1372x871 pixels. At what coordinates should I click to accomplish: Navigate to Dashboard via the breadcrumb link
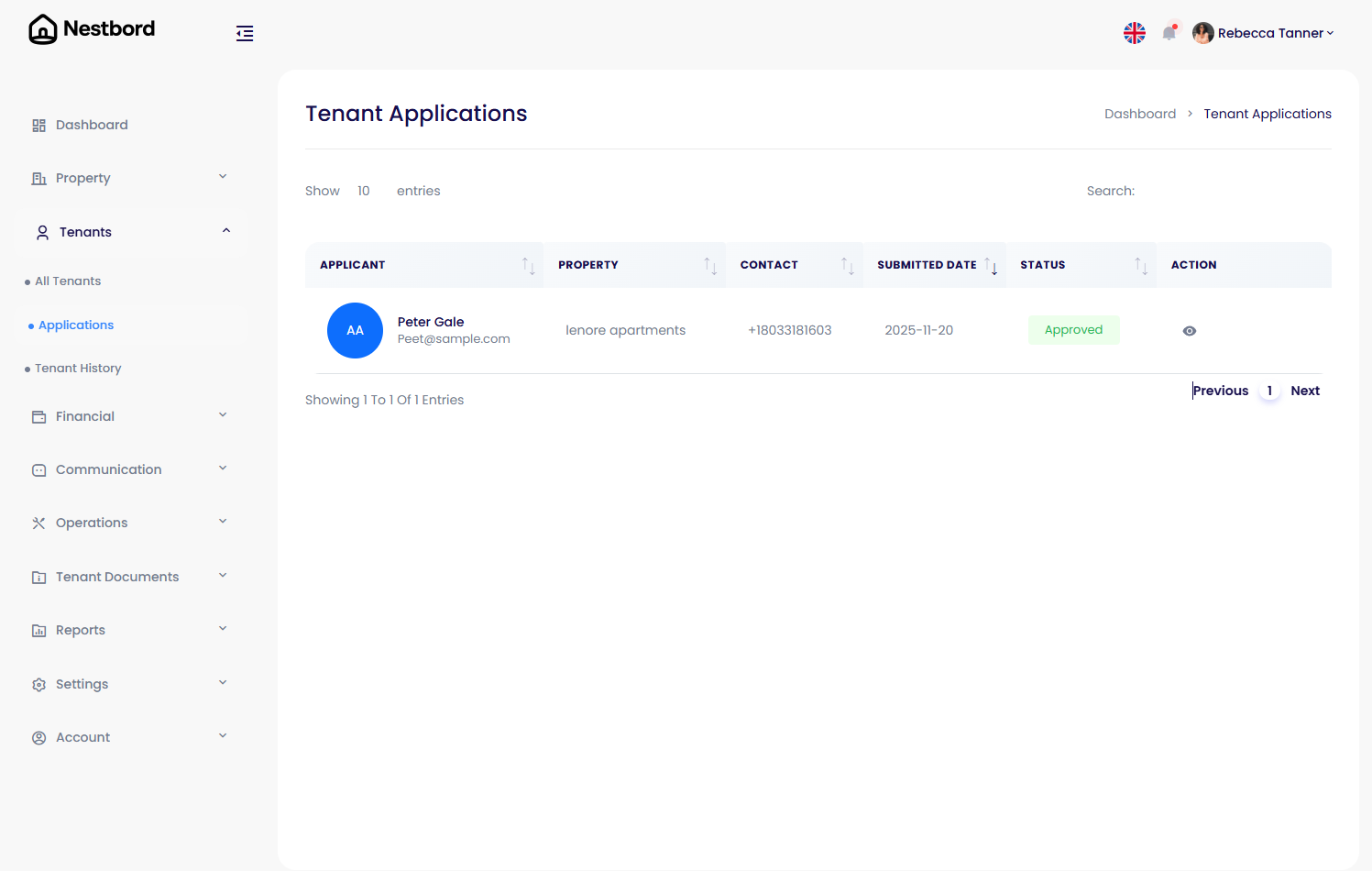pyautogui.click(x=1140, y=113)
